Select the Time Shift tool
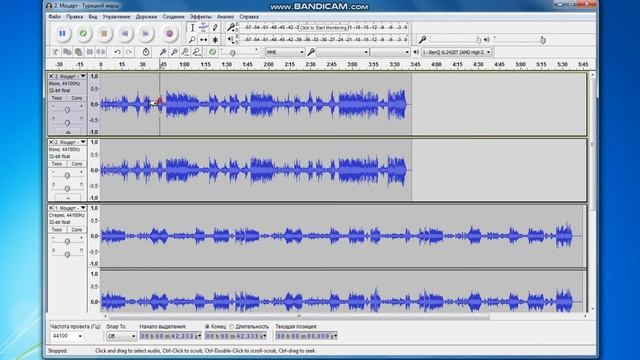Screen dimensions: 640x360 click(203, 40)
